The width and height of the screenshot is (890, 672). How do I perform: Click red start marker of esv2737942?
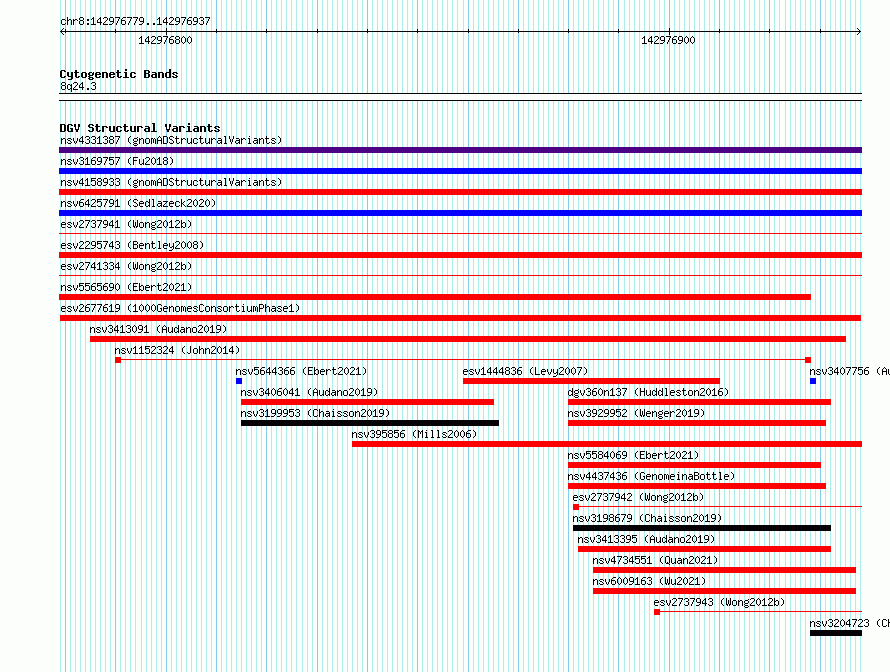[x=576, y=507]
